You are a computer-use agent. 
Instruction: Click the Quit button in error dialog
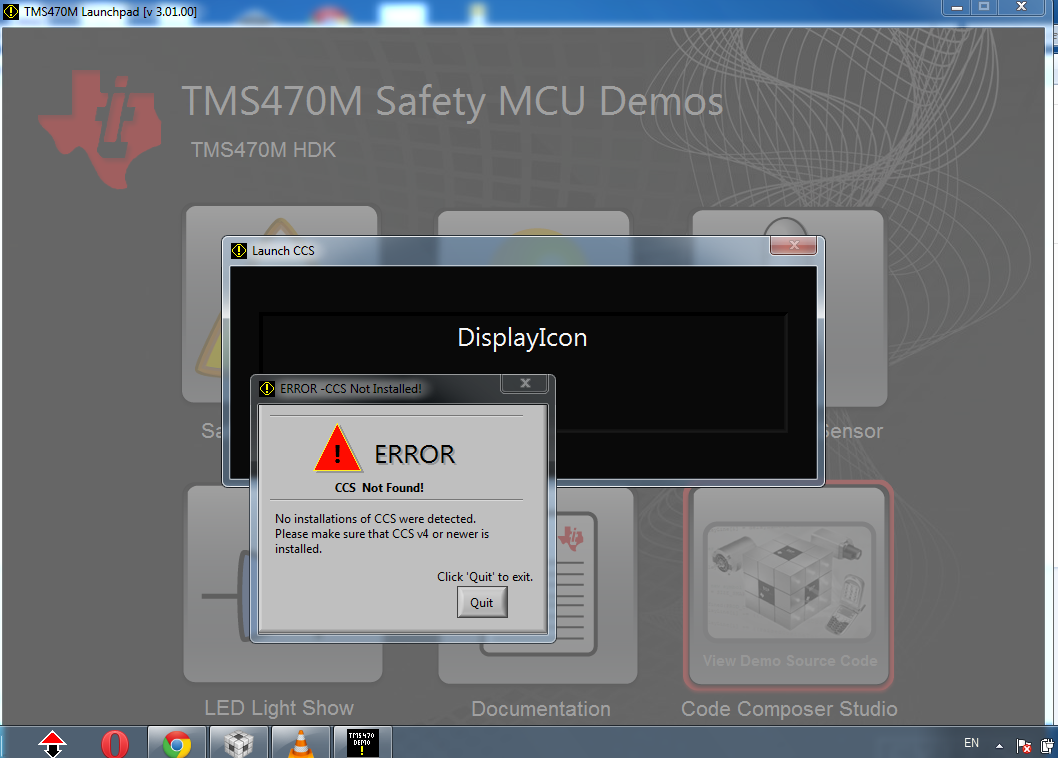(482, 602)
